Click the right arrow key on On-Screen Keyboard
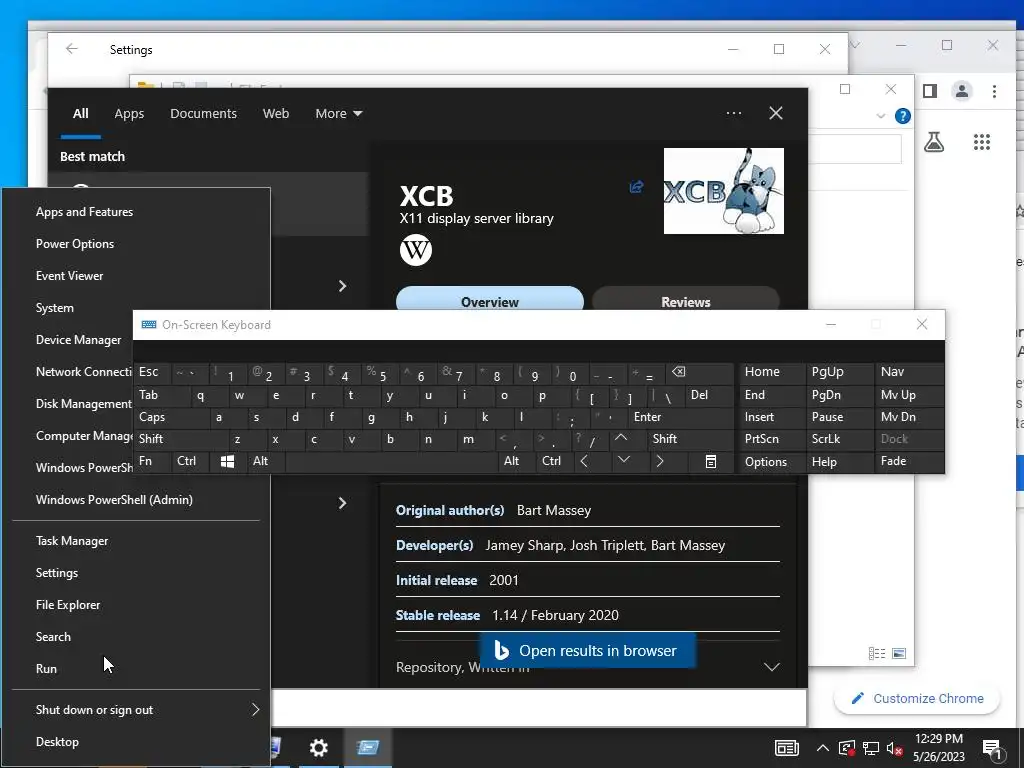1024x768 pixels. pyautogui.click(x=660, y=461)
